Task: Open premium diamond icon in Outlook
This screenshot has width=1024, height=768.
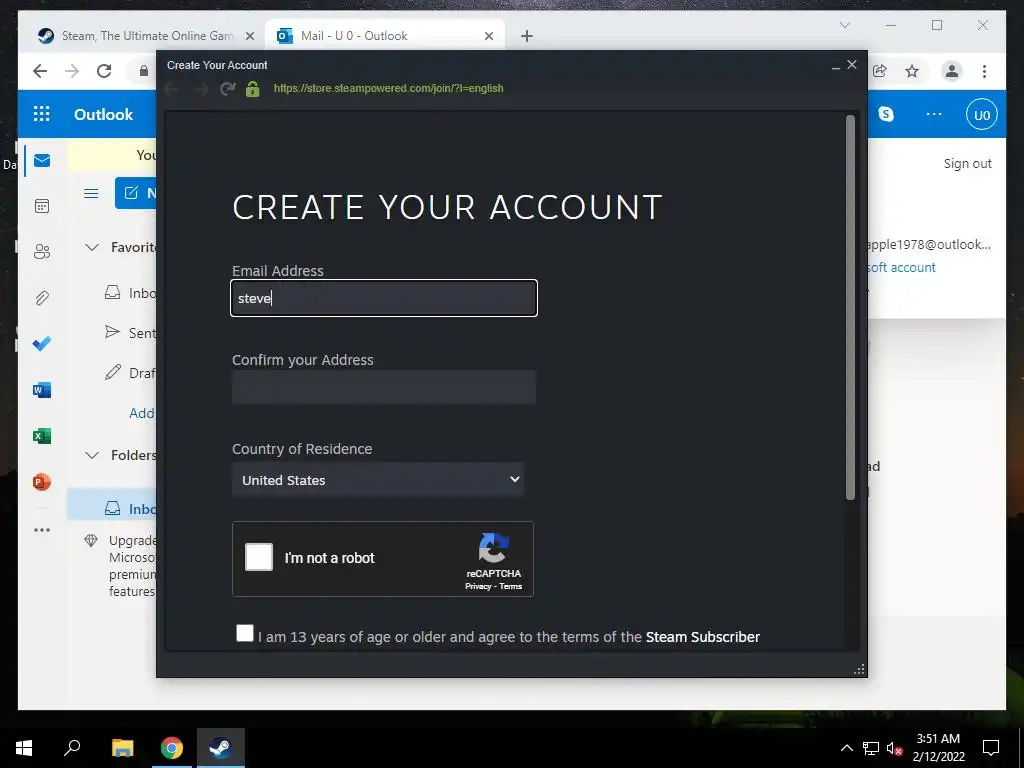Action: coord(91,541)
